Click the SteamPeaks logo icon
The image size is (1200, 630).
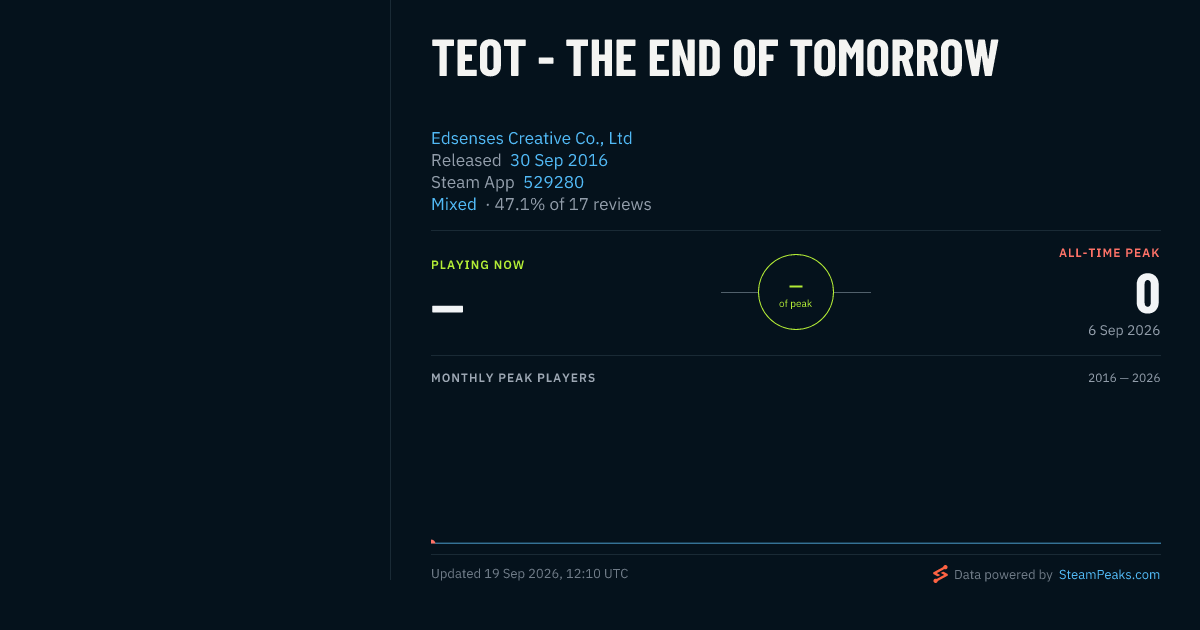[940, 574]
